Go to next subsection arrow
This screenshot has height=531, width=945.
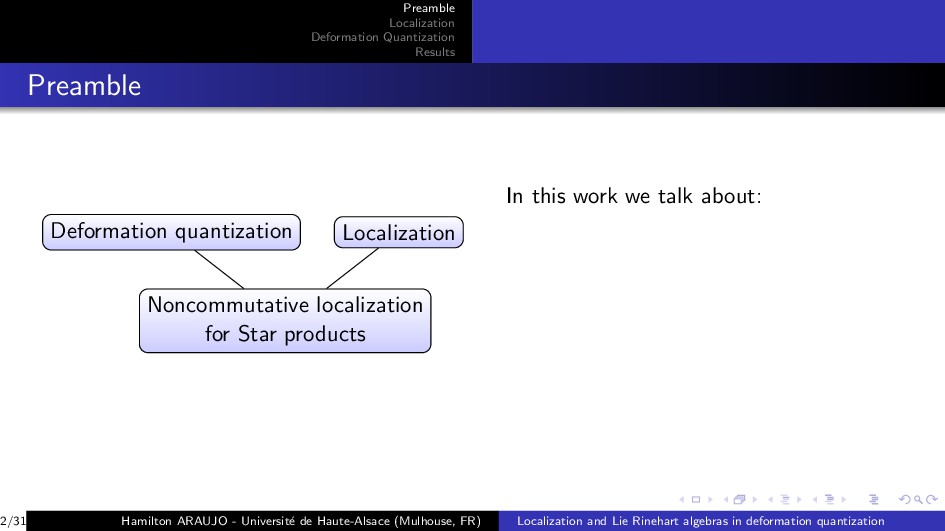coord(799,500)
